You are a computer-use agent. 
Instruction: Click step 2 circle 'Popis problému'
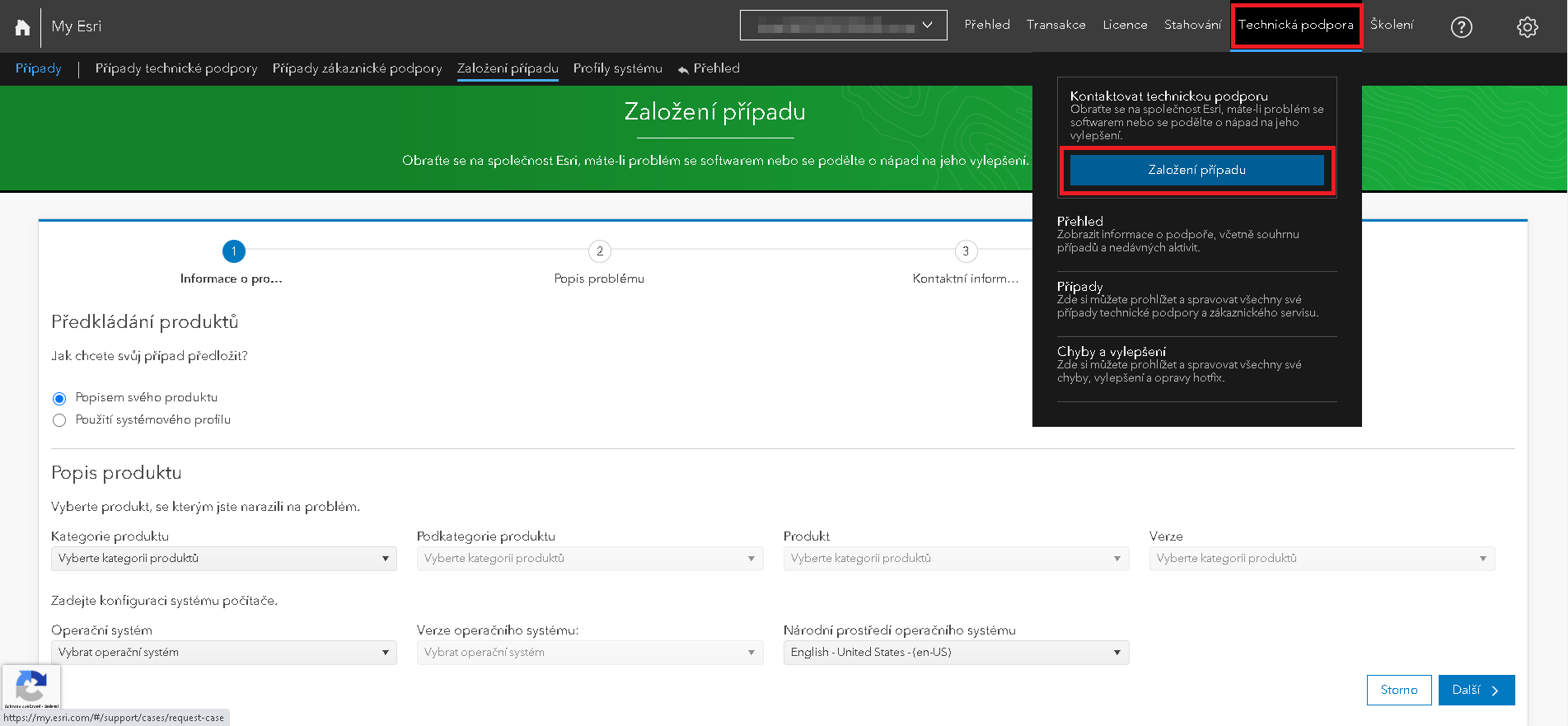click(600, 251)
